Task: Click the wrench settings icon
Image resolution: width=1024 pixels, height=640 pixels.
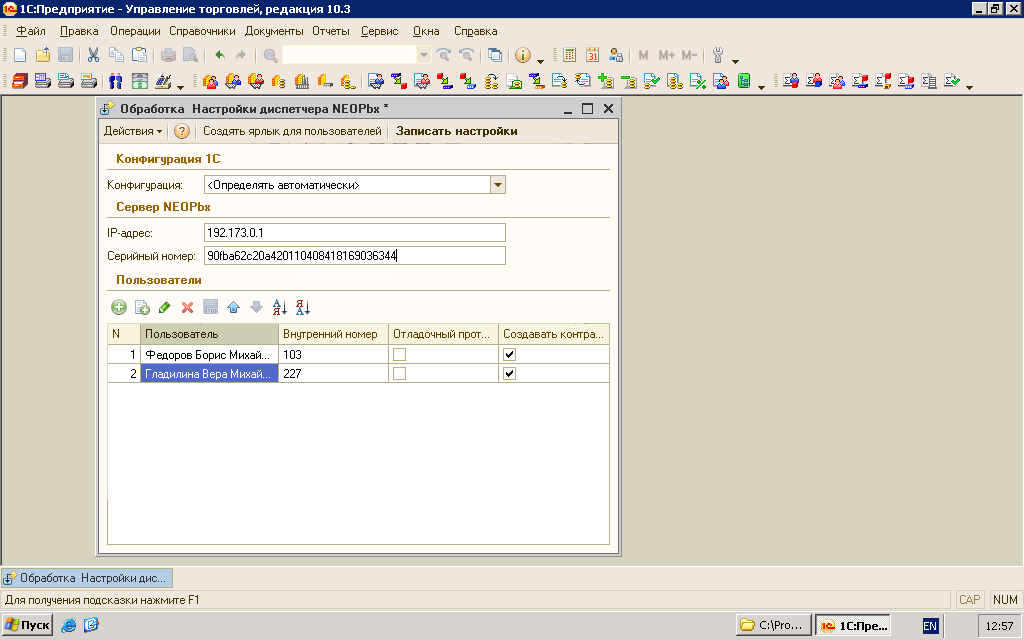Action: 718,56
